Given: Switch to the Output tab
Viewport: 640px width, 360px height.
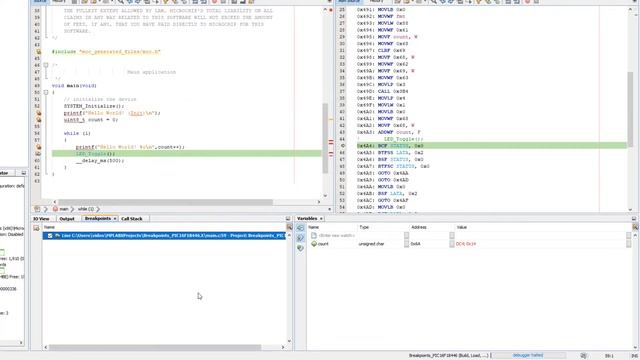Looking at the screenshot, I should pos(67,219).
